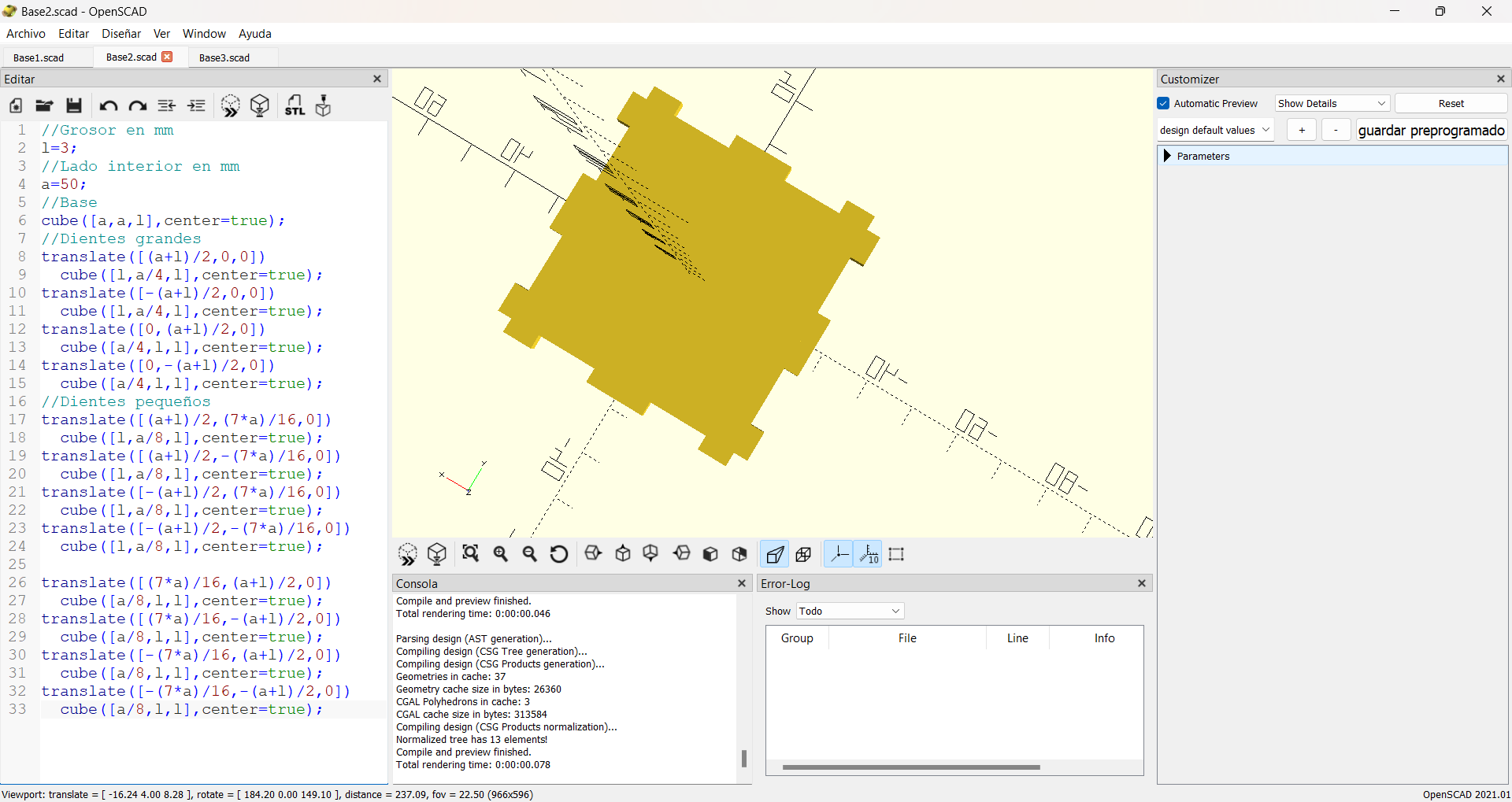
Task: Export the model as STL
Action: 295,106
